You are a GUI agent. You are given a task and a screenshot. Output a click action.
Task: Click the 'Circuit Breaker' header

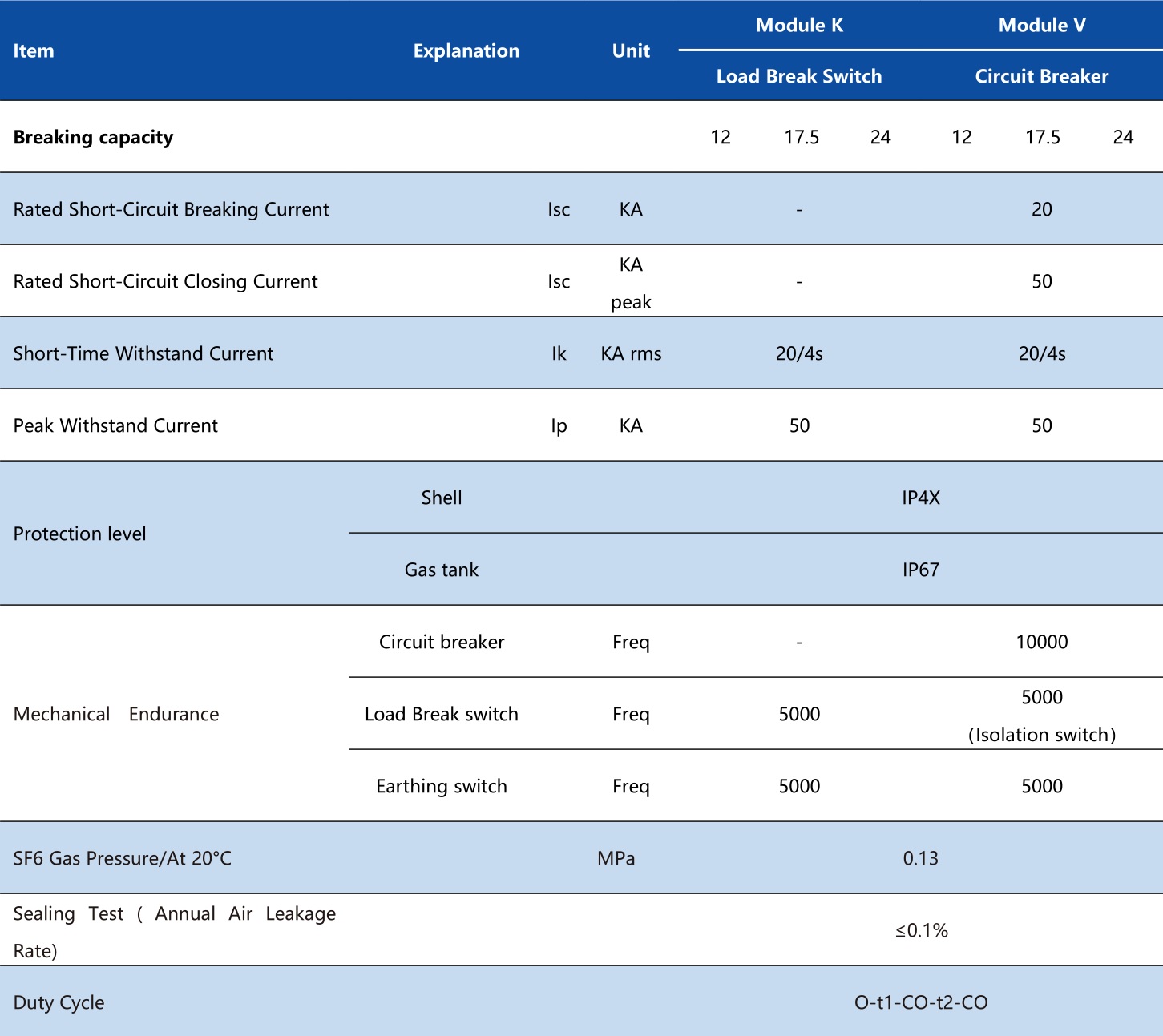pyautogui.click(x=1042, y=76)
